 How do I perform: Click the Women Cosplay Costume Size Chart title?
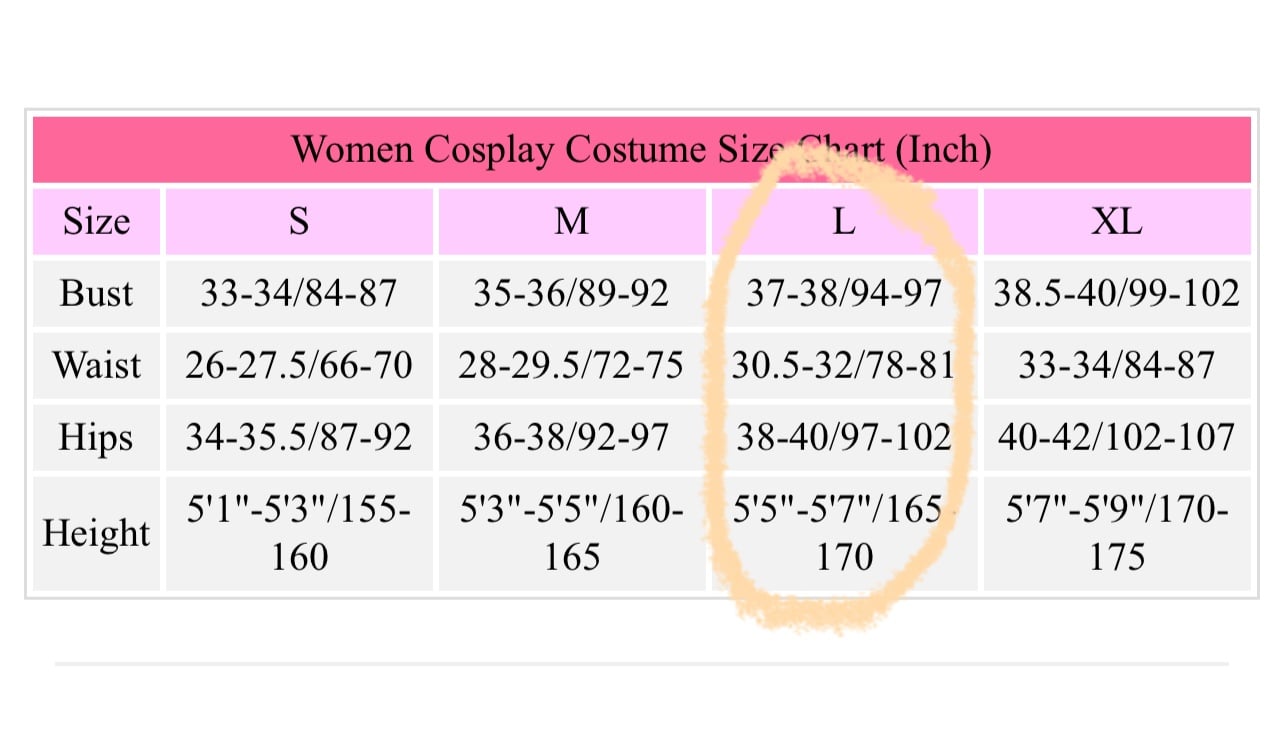[x=641, y=150]
